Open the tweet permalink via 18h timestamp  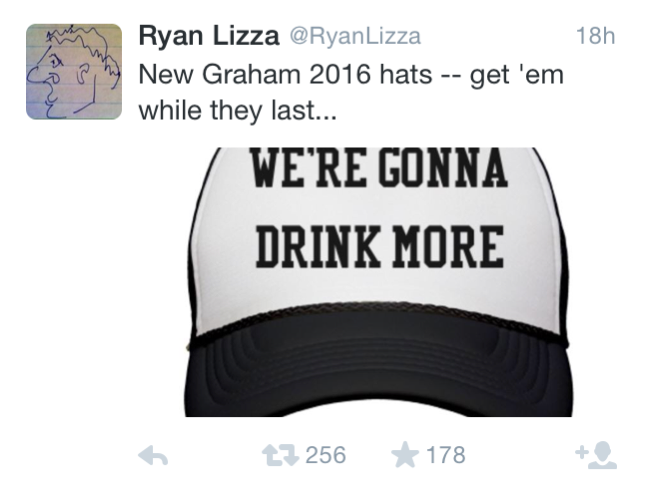[595, 36]
